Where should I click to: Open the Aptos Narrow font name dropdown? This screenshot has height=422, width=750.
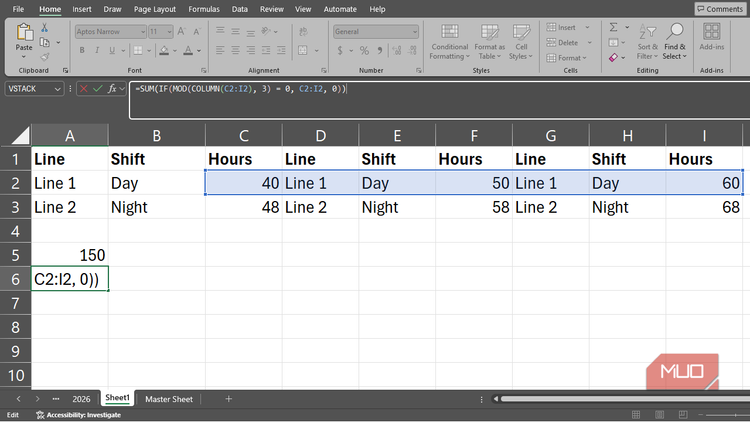[143, 32]
